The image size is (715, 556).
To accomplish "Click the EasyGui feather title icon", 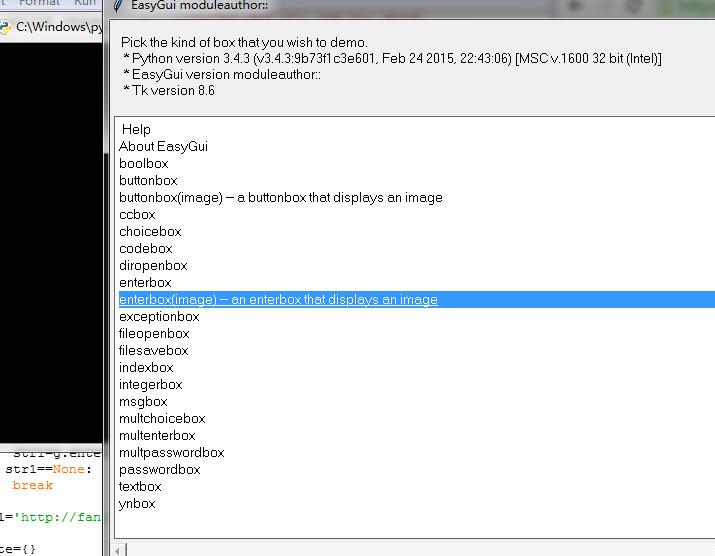I will pos(118,6).
